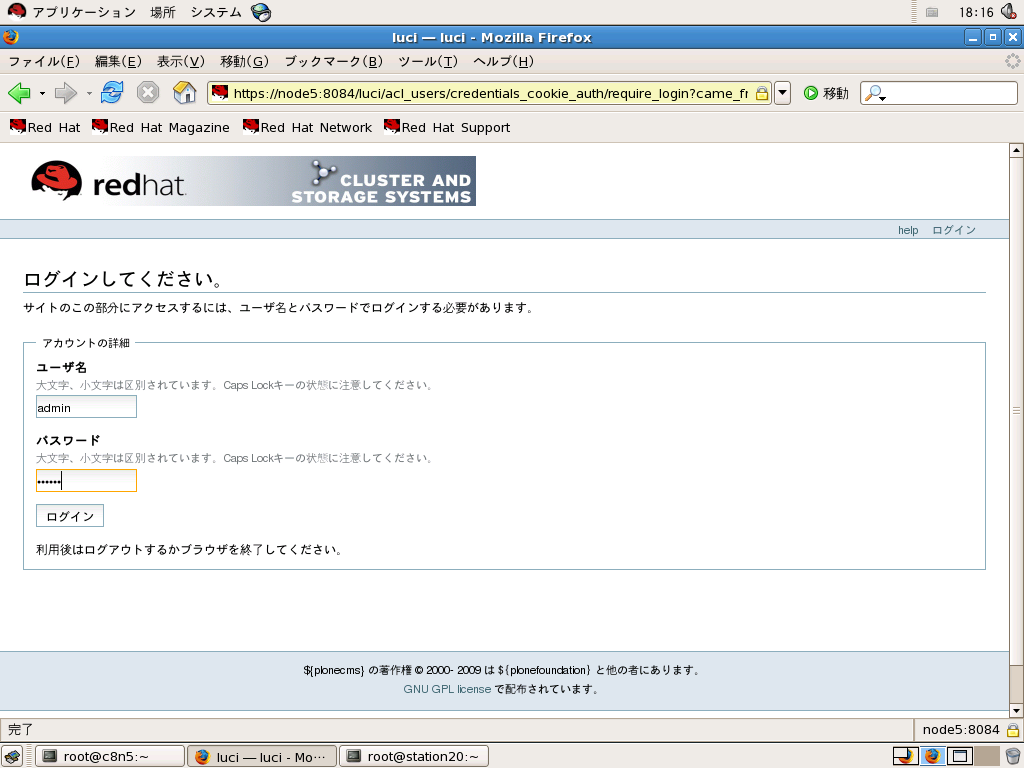Open the ツール(T) menu
The image size is (1024, 768).
[x=428, y=61]
